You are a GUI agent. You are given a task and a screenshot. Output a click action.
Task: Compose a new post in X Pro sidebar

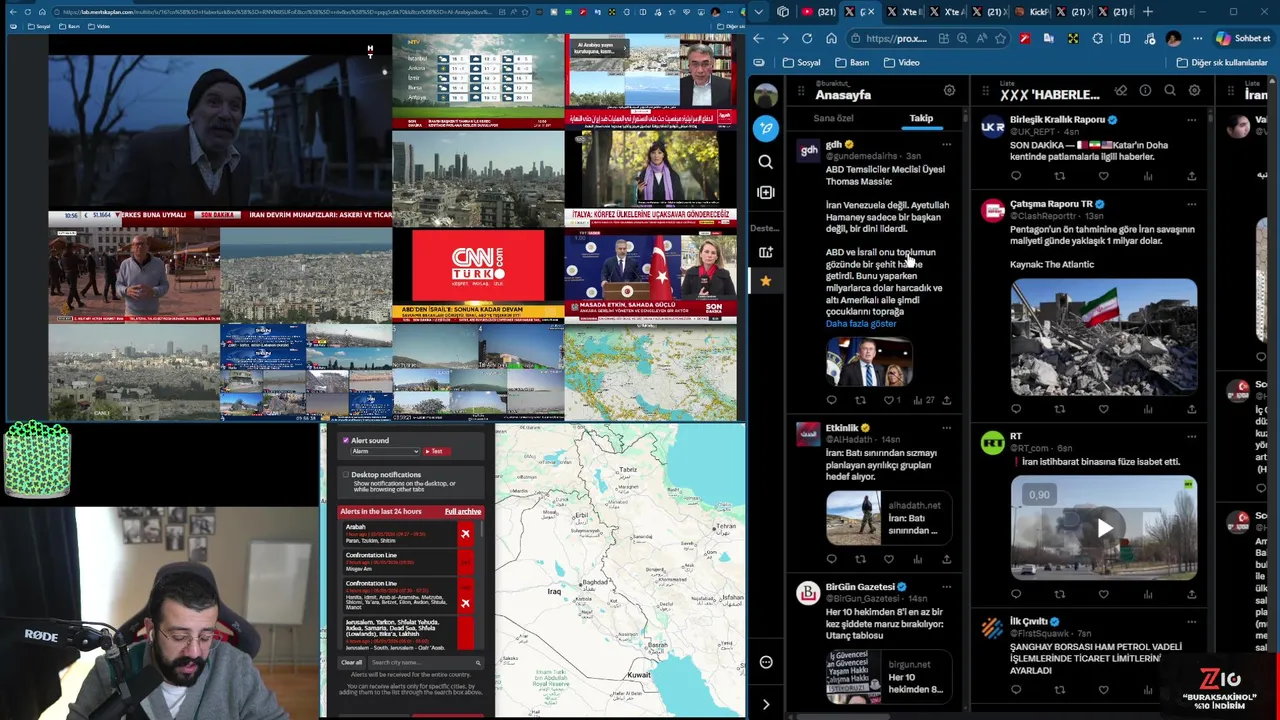point(766,128)
